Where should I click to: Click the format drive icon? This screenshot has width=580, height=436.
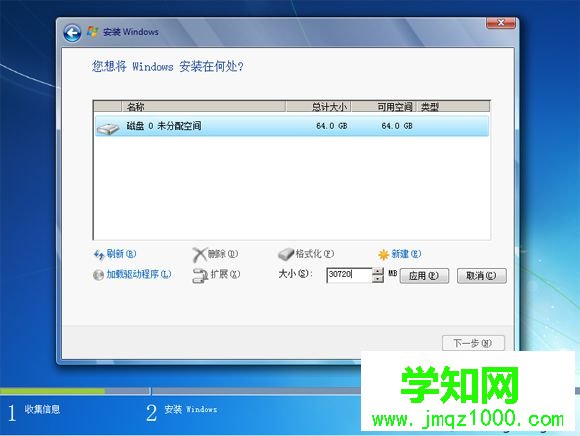pyautogui.click(x=285, y=254)
